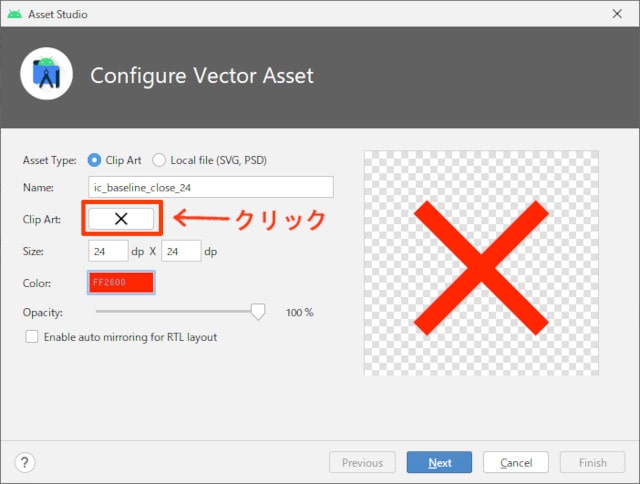640x484 pixels.
Task: Click the Configure Vector Asset heading
Action: pyautogui.click(x=202, y=75)
